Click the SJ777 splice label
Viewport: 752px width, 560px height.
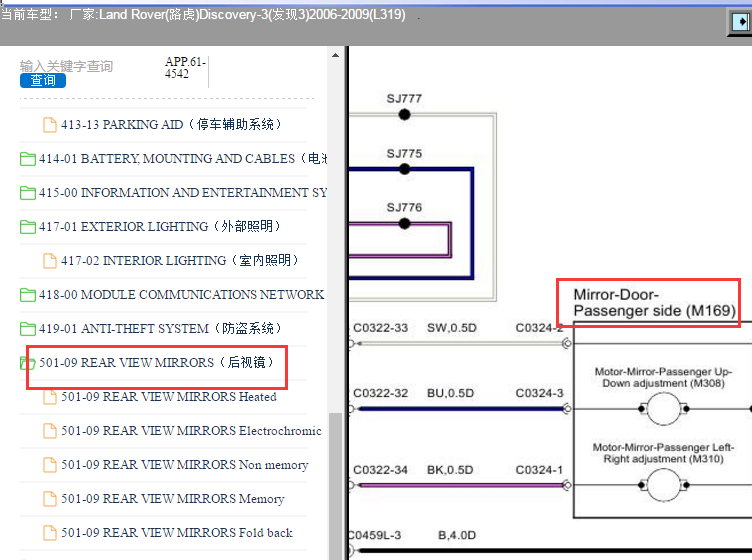click(404, 99)
